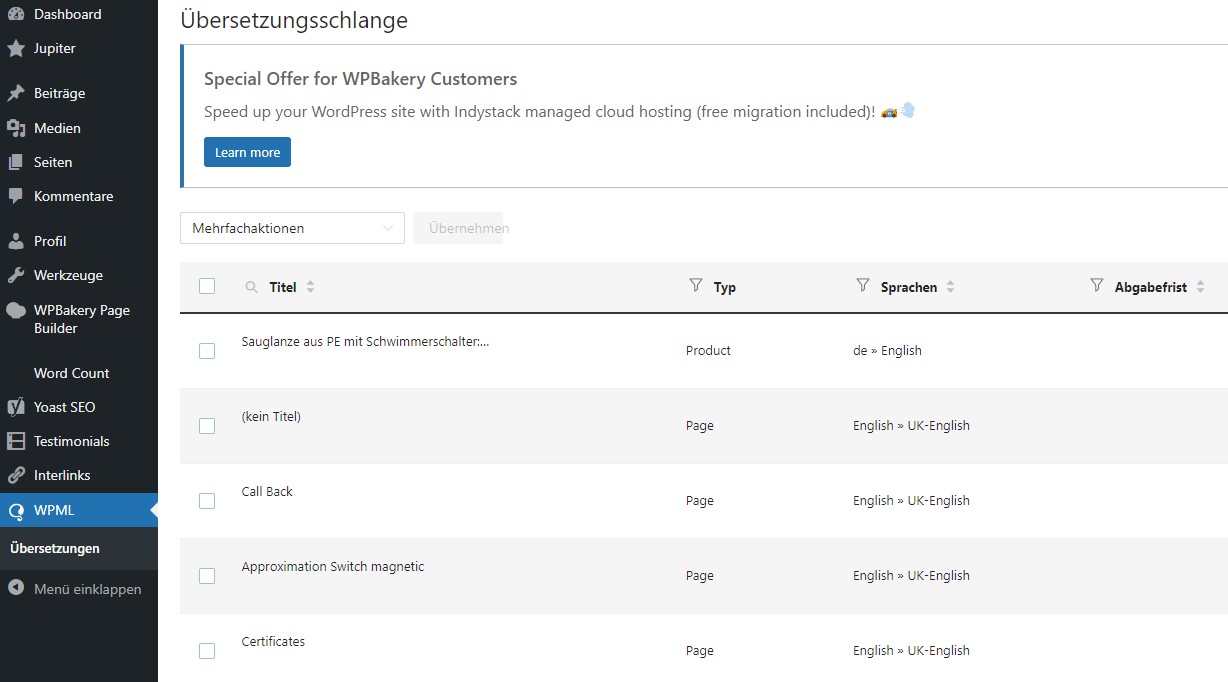Click the Jupiter star icon in sidebar
The image size is (1228, 682).
pyautogui.click(x=16, y=48)
